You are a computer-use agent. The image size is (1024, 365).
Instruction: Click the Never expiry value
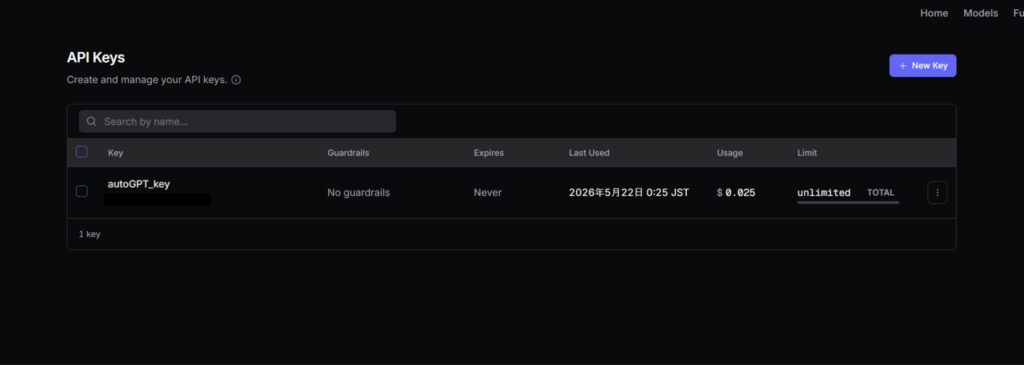click(487, 193)
